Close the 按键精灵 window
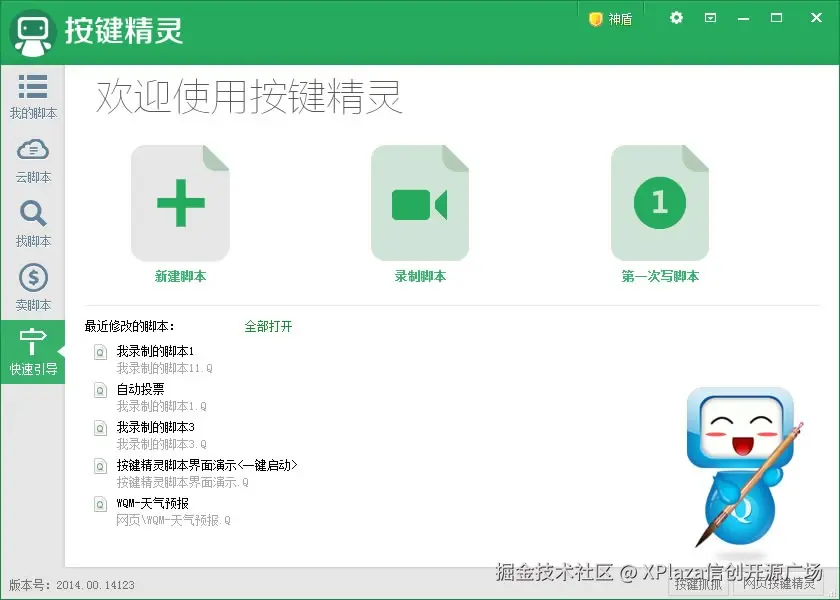 [x=816, y=18]
